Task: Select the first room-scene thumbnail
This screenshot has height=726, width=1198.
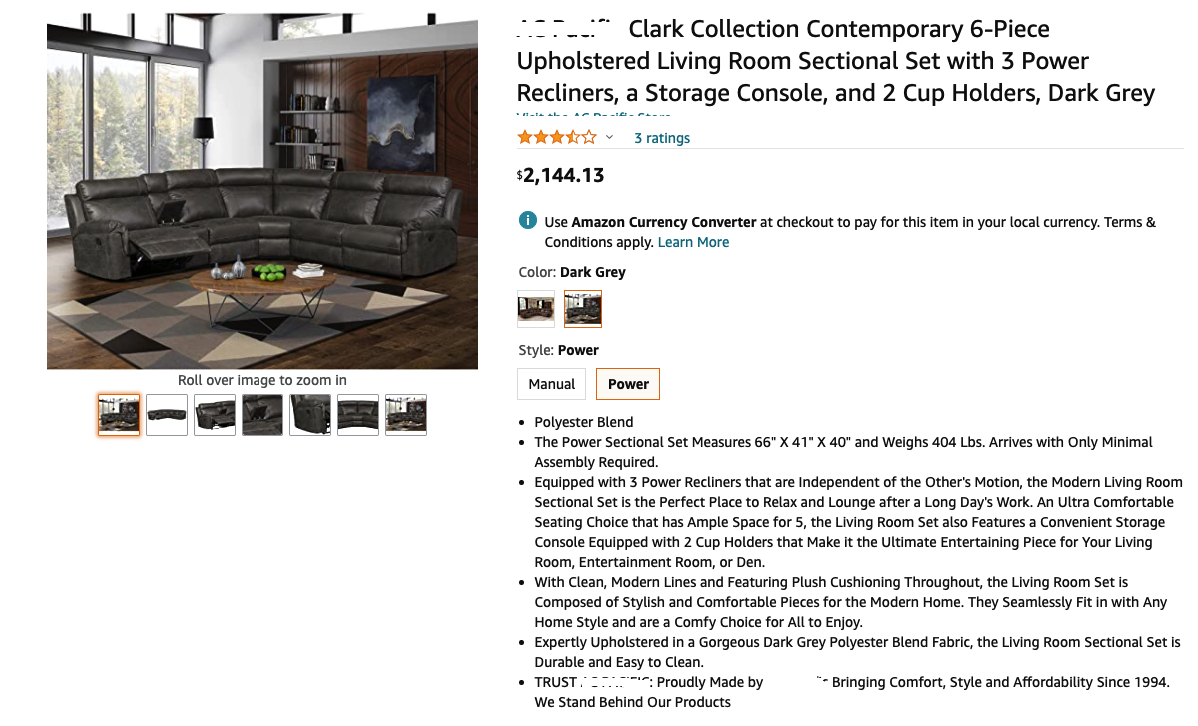Action: (119, 414)
